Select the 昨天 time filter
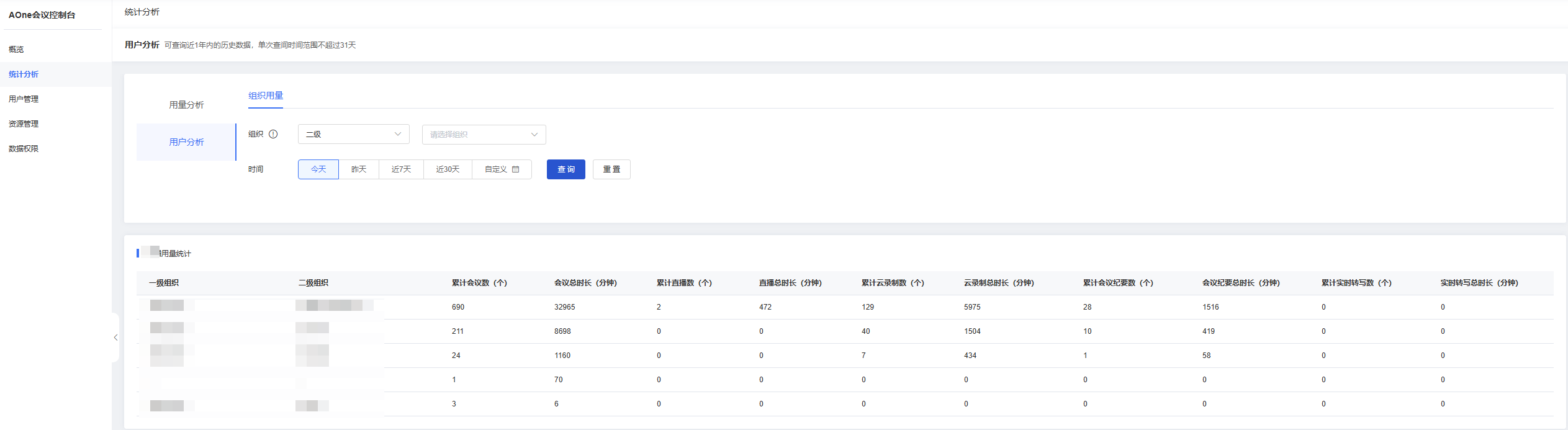The image size is (1568, 430). tap(359, 169)
